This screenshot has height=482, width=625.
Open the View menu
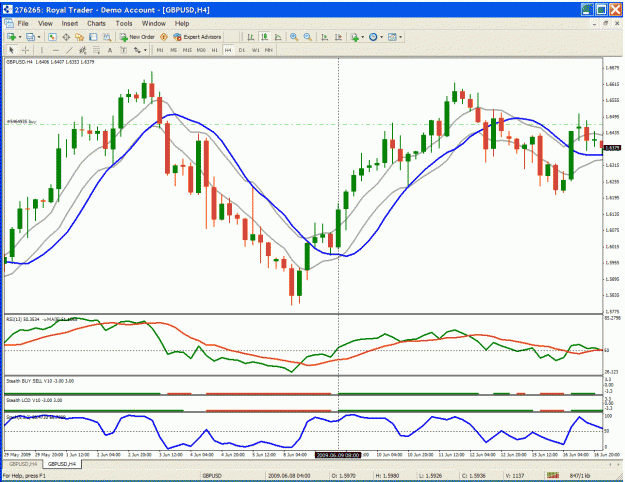45,24
